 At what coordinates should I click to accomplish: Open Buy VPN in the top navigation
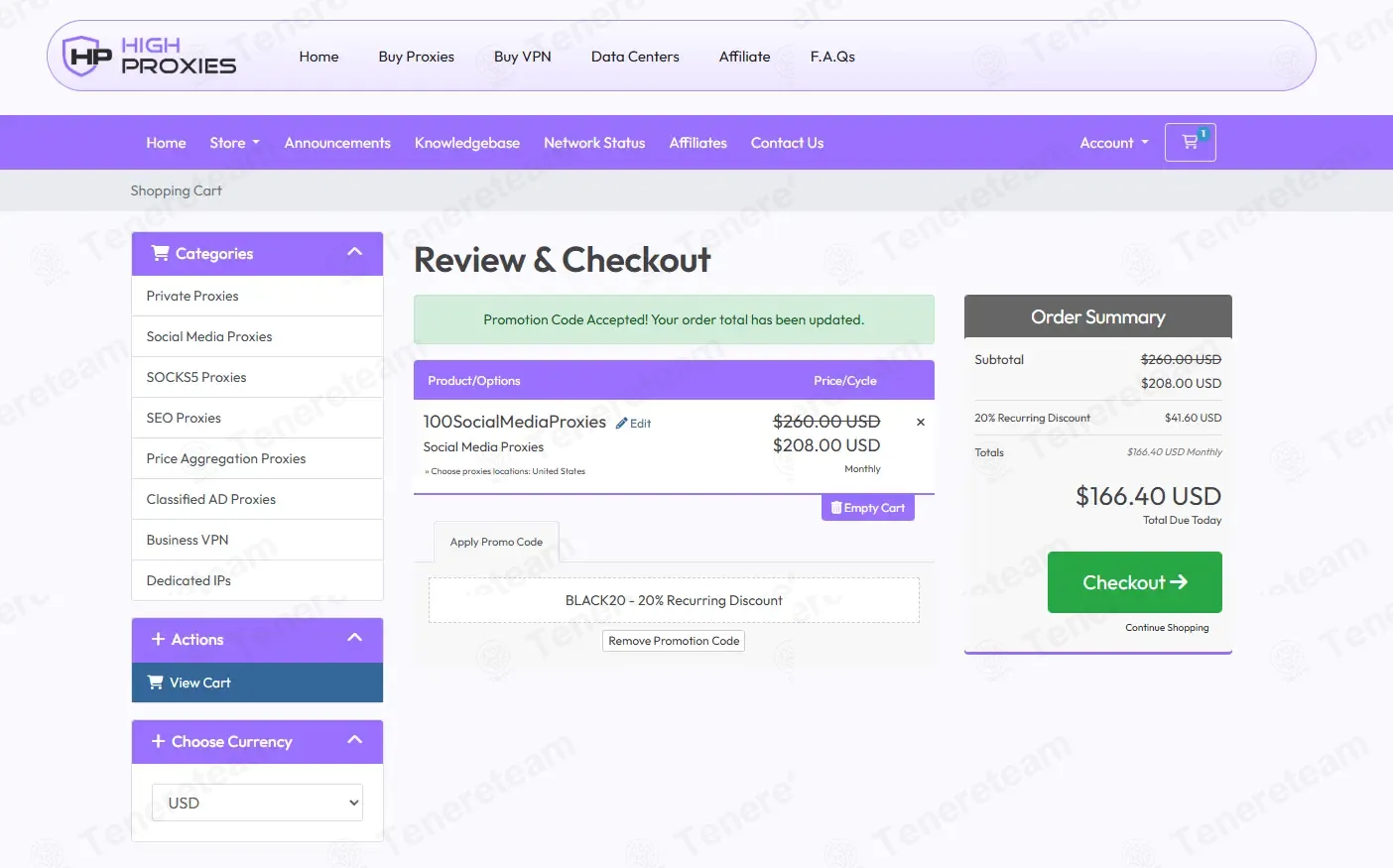pyautogui.click(x=522, y=57)
